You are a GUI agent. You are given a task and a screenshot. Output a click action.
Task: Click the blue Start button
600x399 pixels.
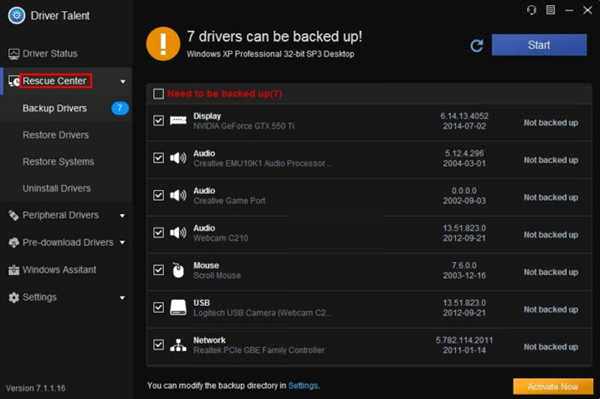[539, 45]
